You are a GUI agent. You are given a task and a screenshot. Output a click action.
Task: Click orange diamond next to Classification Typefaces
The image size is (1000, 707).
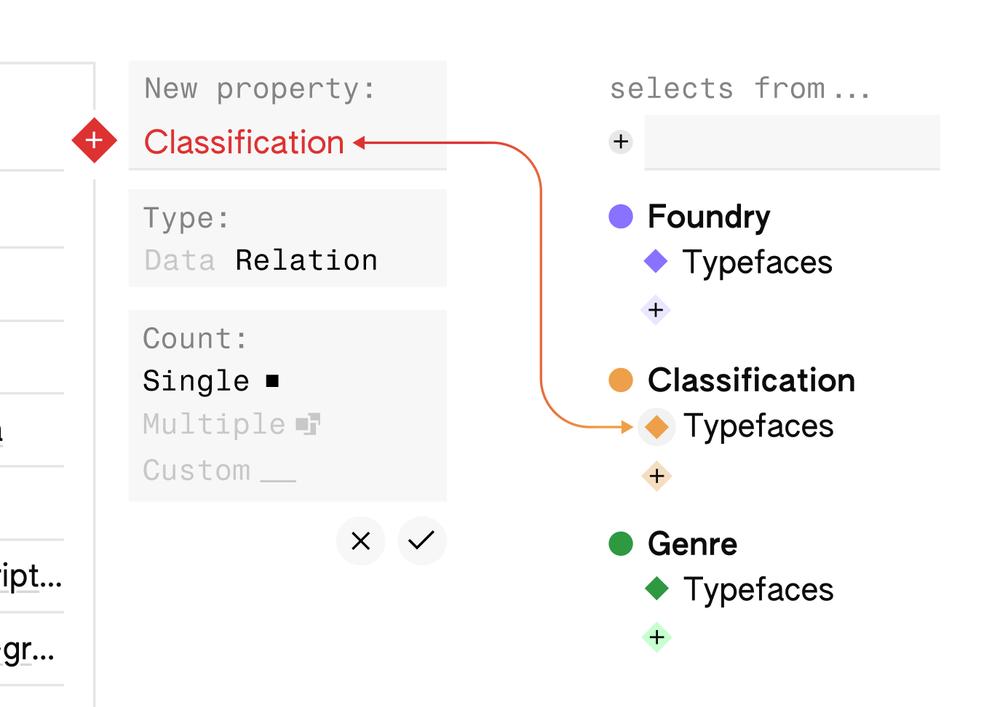pyautogui.click(x=656, y=427)
